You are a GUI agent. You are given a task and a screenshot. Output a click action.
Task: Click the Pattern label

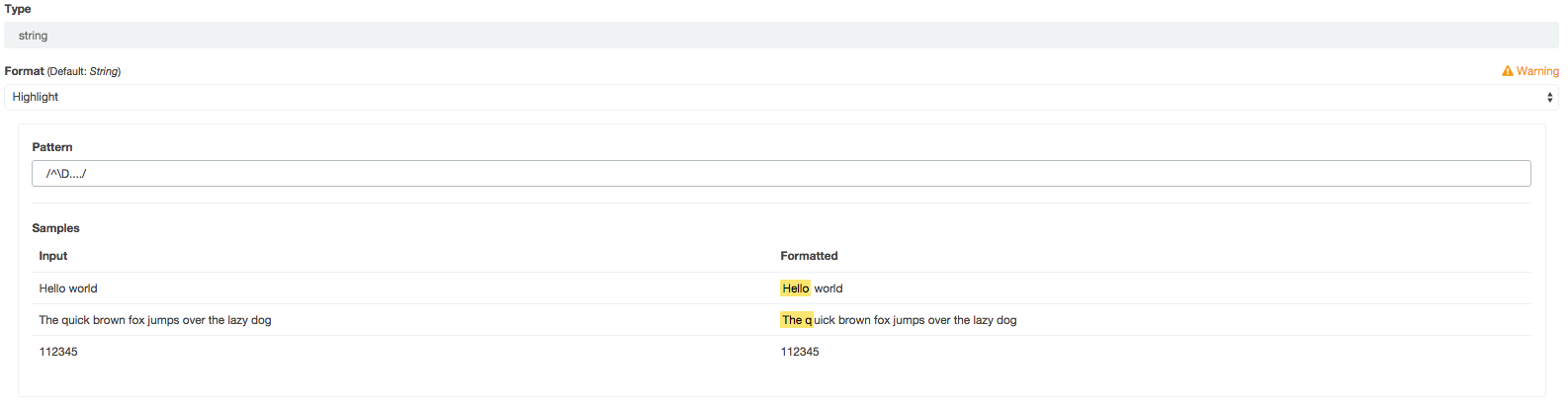tap(52, 147)
